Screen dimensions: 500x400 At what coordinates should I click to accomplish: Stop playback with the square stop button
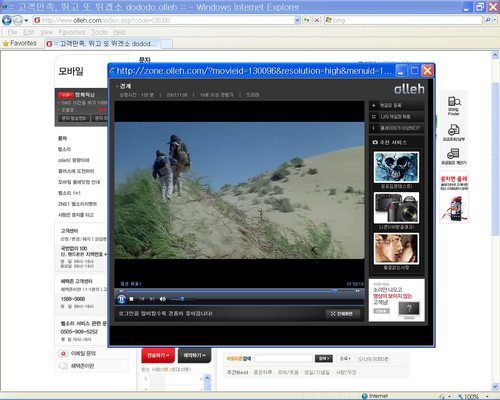point(132,299)
